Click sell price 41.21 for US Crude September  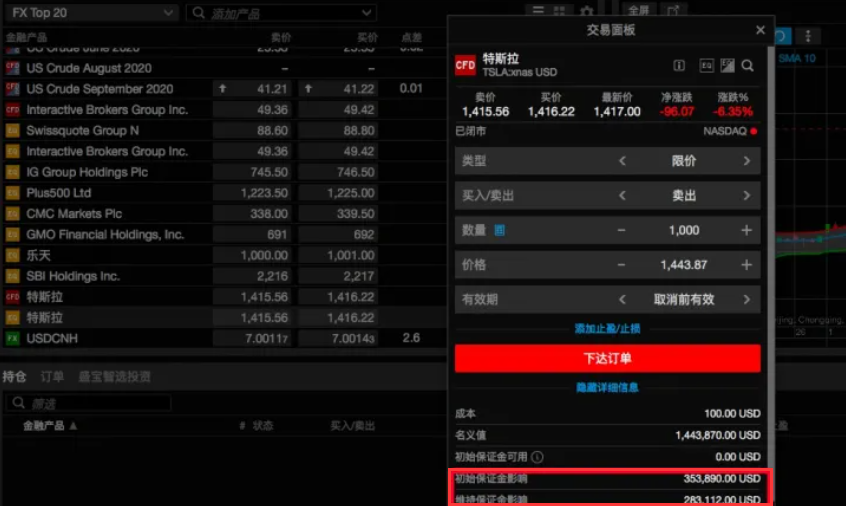pos(252,89)
